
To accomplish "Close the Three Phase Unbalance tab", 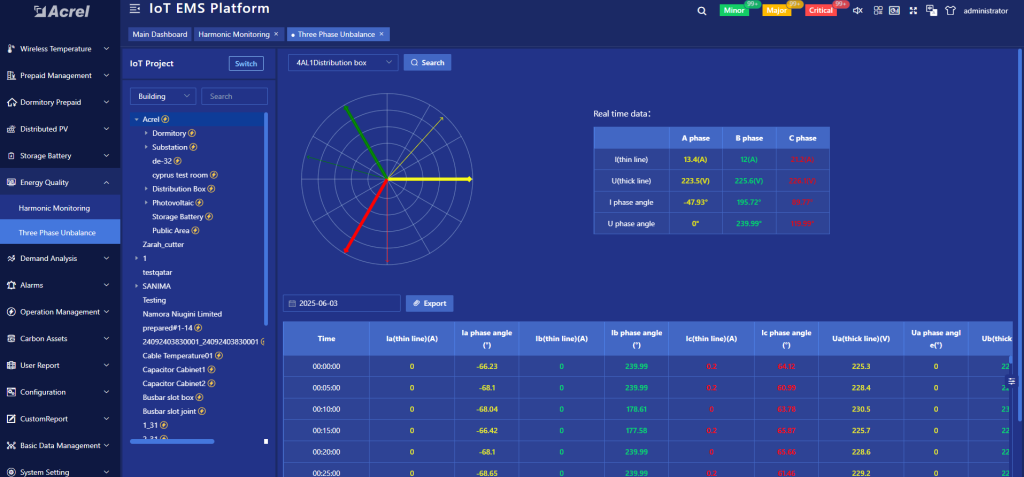I will (x=382, y=34).
